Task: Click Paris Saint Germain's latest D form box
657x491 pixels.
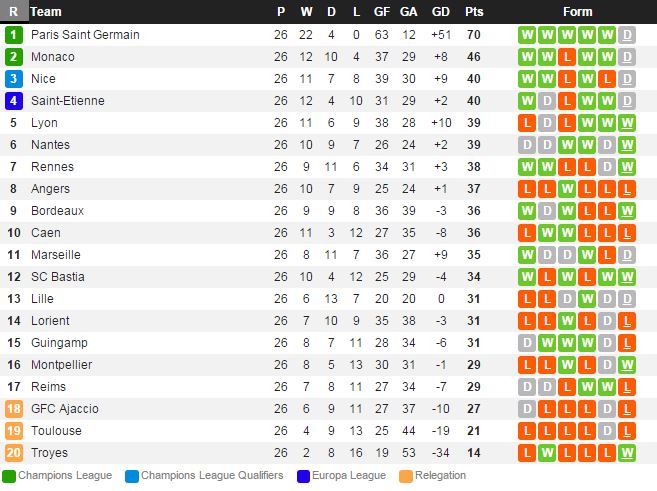Action: coord(627,35)
